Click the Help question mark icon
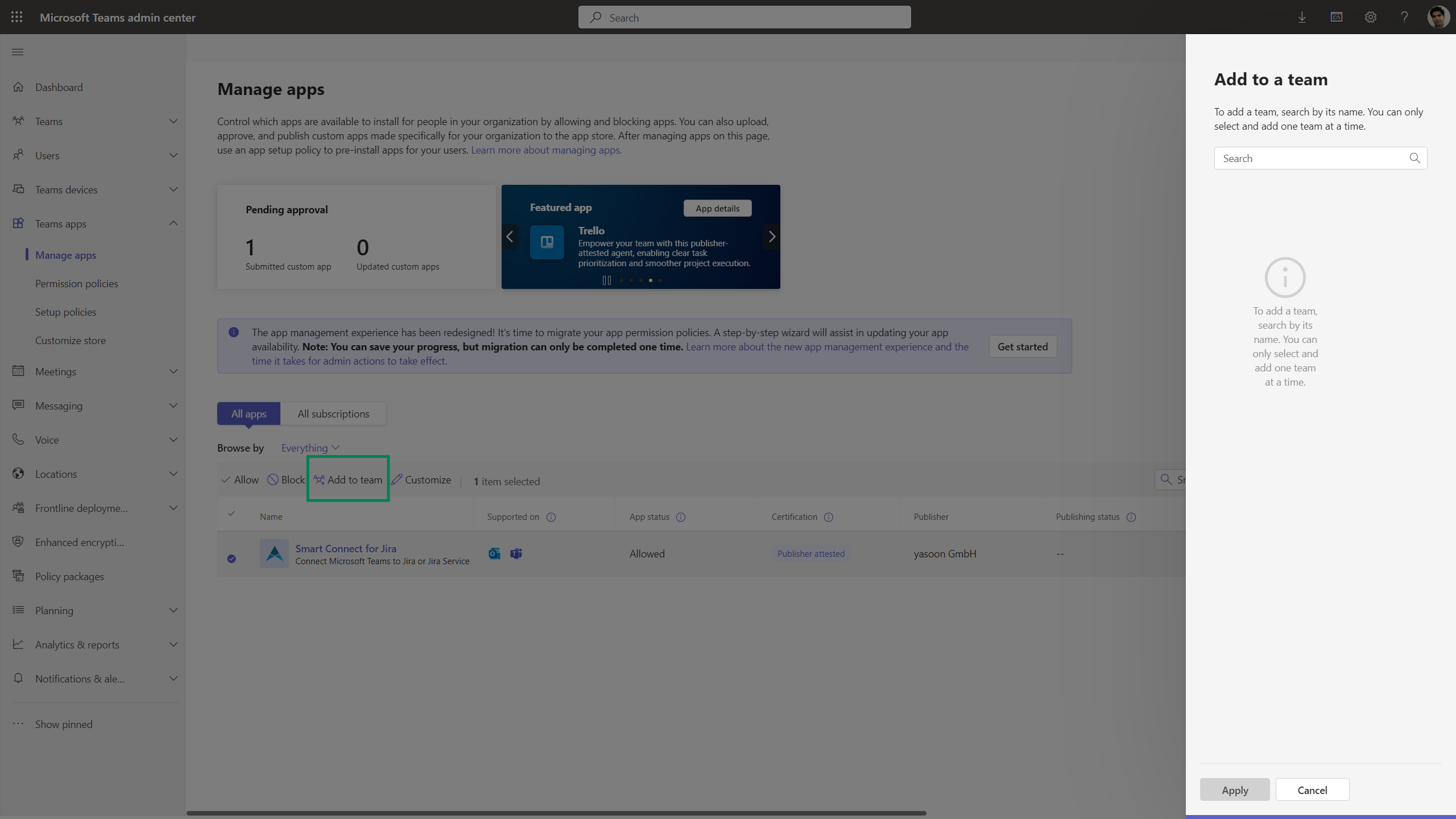This screenshot has height=819, width=1456. coord(1404,17)
